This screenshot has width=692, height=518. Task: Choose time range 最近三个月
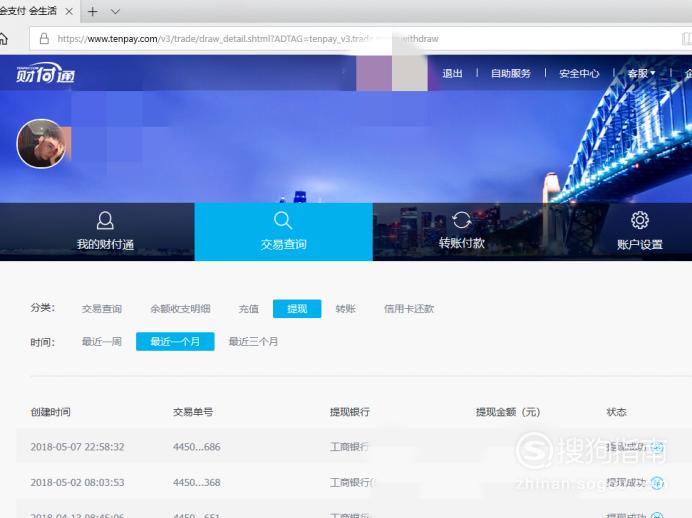[253, 342]
